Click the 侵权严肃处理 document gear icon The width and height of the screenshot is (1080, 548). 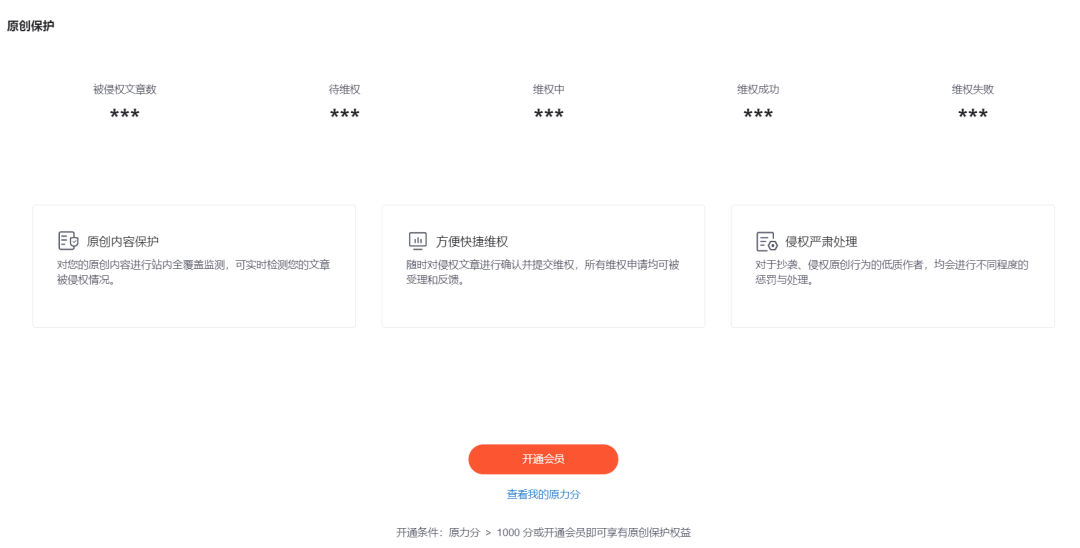767,242
